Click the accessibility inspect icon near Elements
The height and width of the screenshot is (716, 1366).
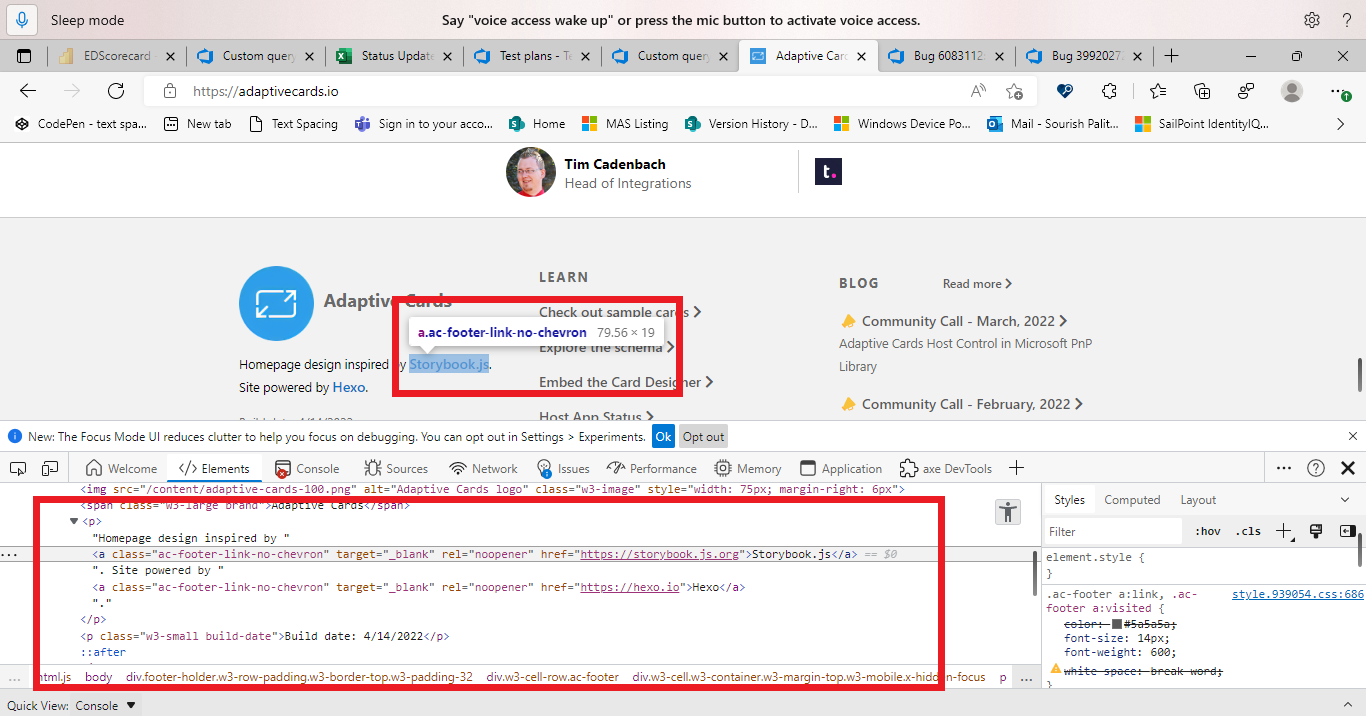pos(1008,512)
